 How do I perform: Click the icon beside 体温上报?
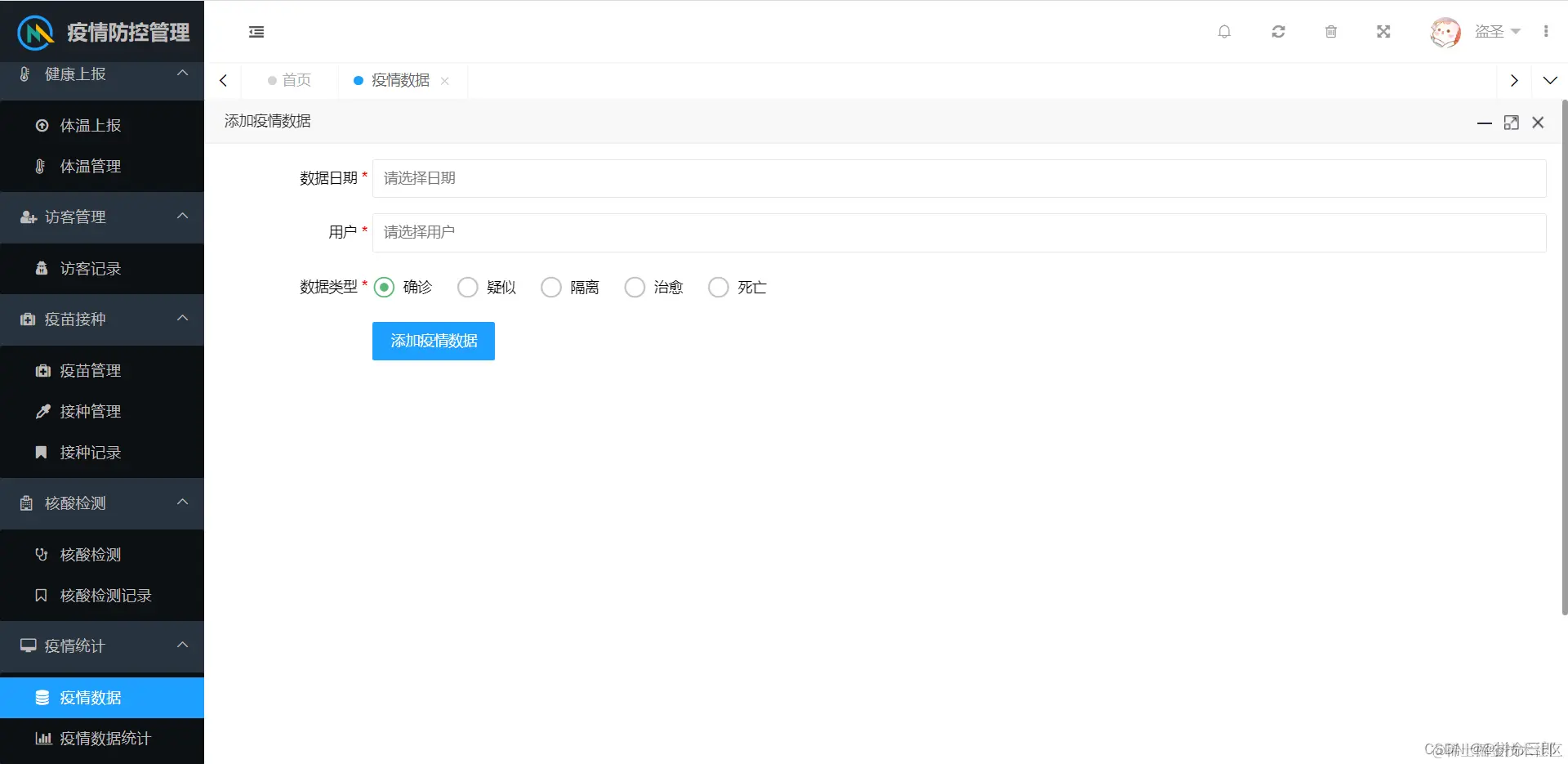click(x=42, y=126)
